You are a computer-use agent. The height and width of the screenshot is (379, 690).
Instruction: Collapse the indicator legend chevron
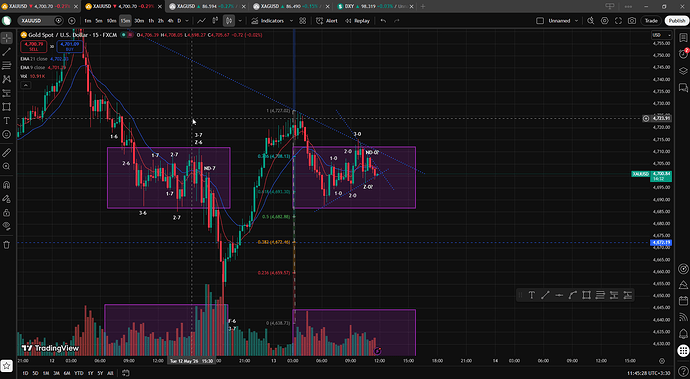coord(26,85)
